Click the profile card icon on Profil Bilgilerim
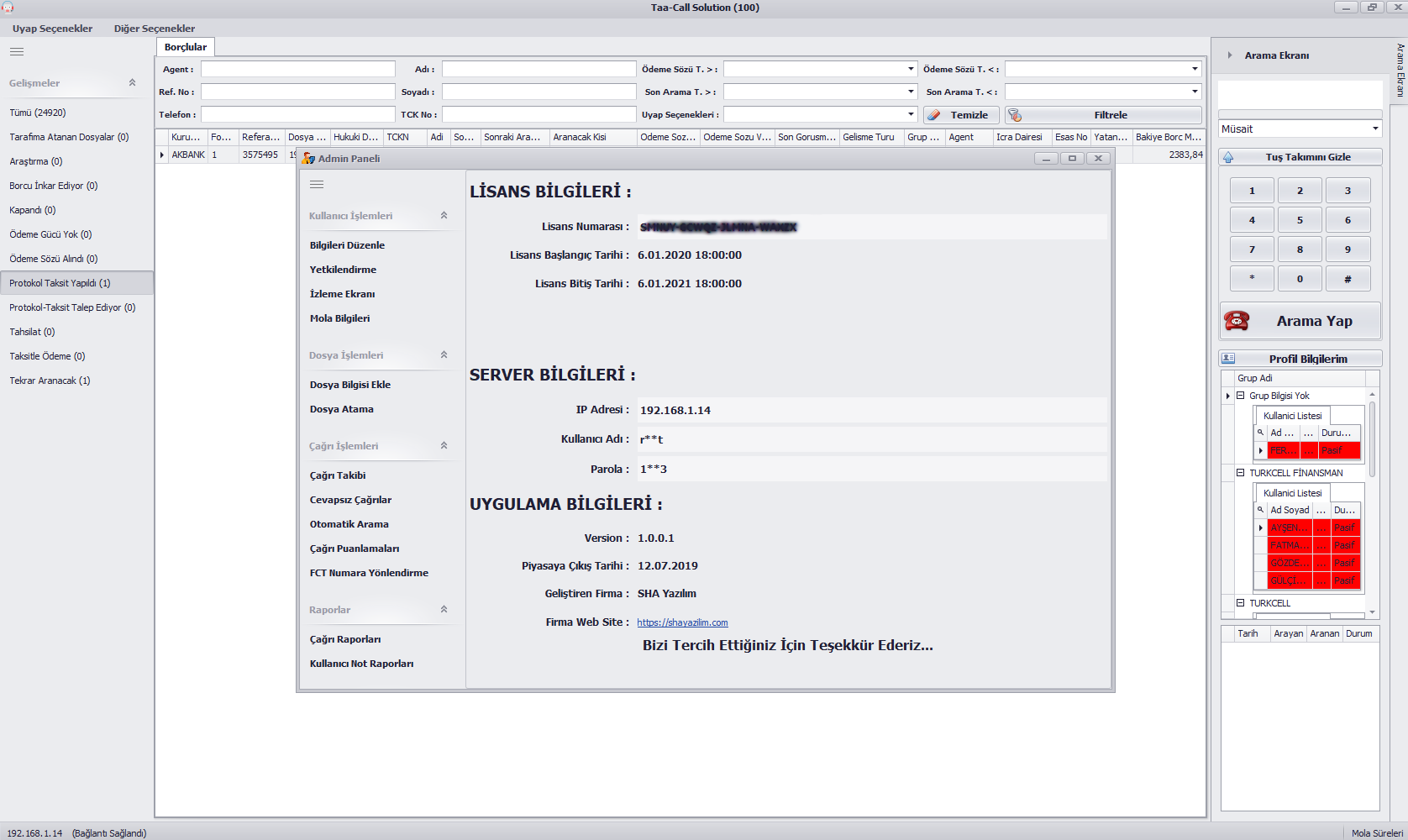 1228,359
